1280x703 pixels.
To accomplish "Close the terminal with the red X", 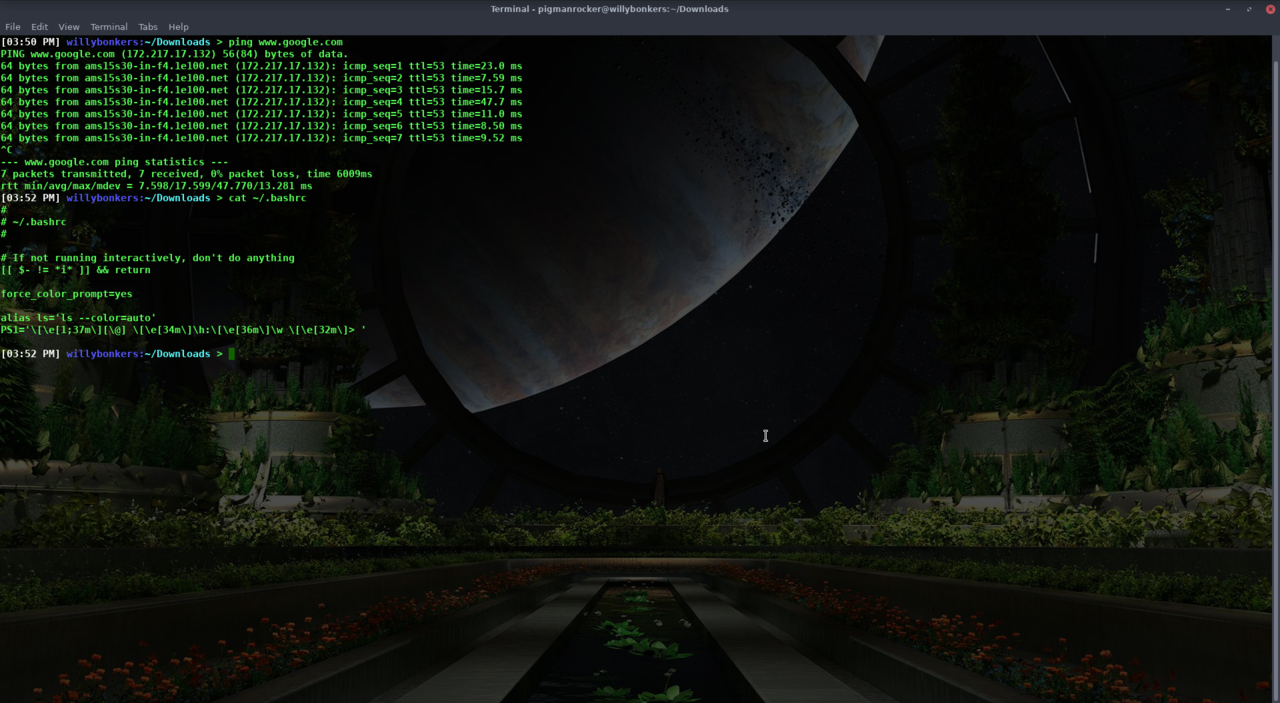I will (x=1269, y=9).
